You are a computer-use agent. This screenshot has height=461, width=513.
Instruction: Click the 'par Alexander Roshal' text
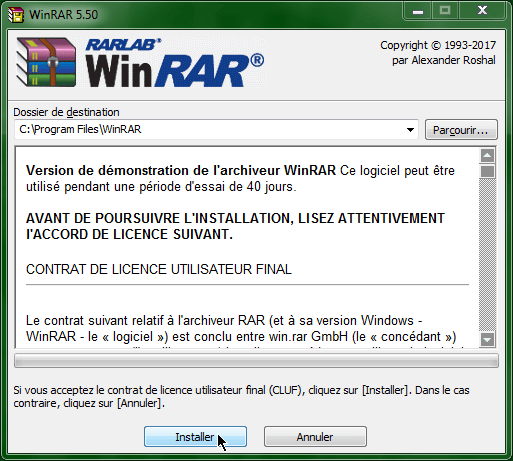(444, 60)
